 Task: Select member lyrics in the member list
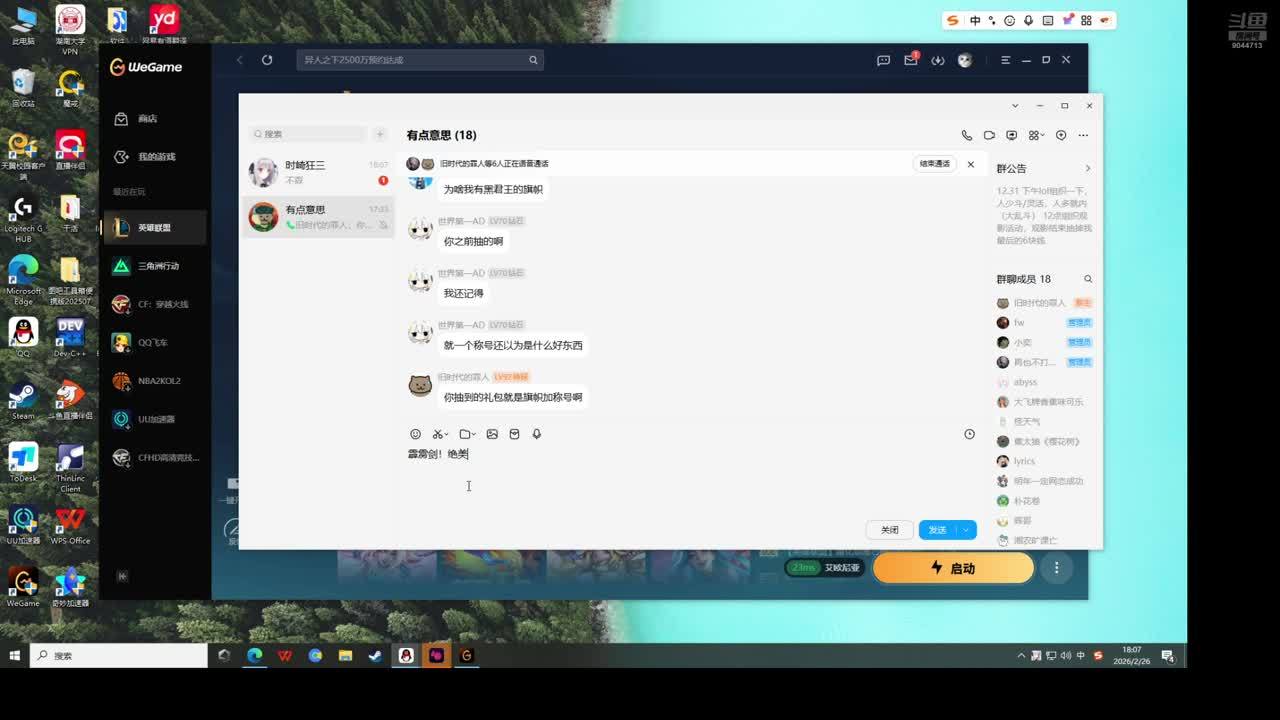pyautogui.click(x=1044, y=461)
